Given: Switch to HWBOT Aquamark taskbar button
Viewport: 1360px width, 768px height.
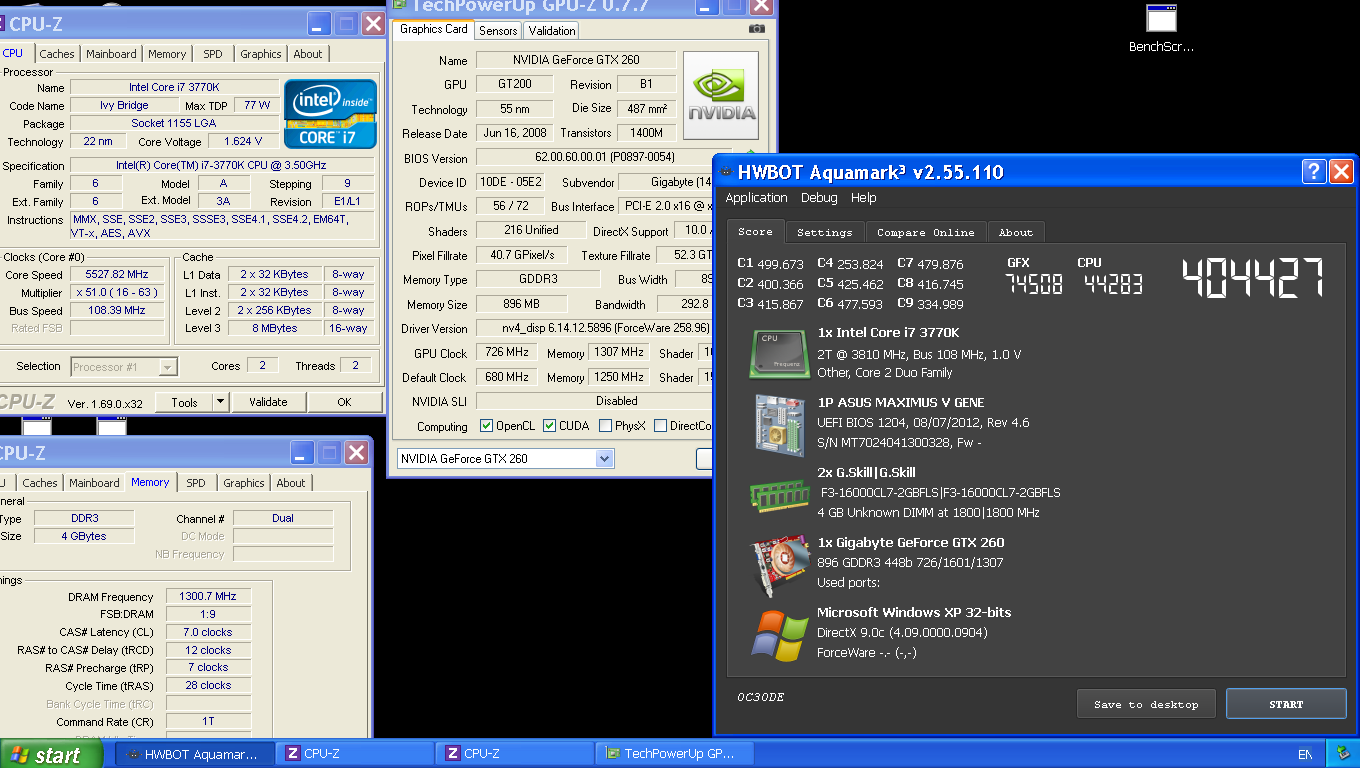Looking at the screenshot, I should coord(194,754).
